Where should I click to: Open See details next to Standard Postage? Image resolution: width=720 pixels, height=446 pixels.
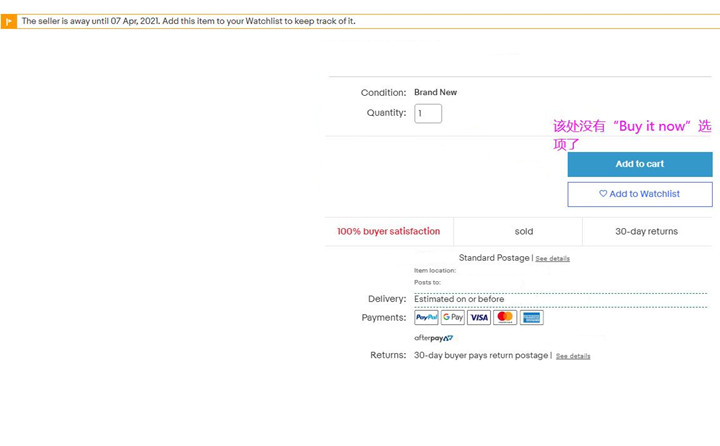coord(552,259)
